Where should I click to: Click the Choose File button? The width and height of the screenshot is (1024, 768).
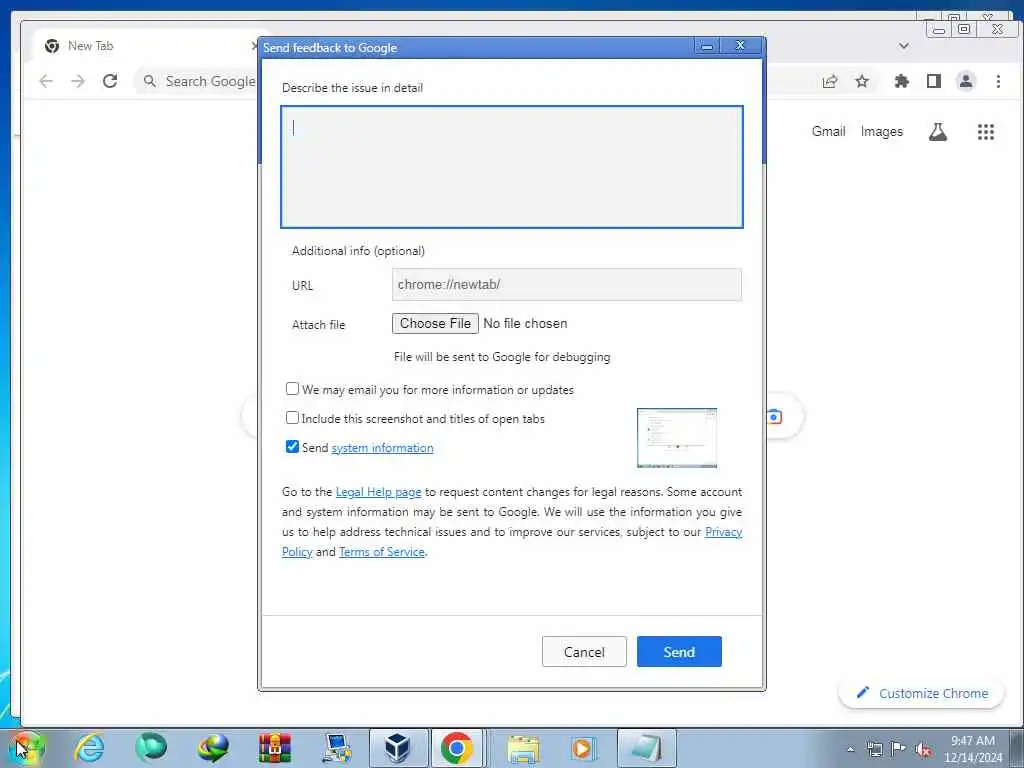tap(435, 323)
